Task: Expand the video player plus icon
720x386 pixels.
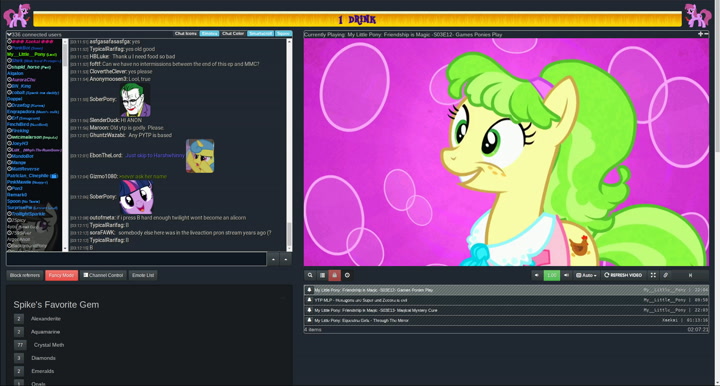Action: pos(700,34)
